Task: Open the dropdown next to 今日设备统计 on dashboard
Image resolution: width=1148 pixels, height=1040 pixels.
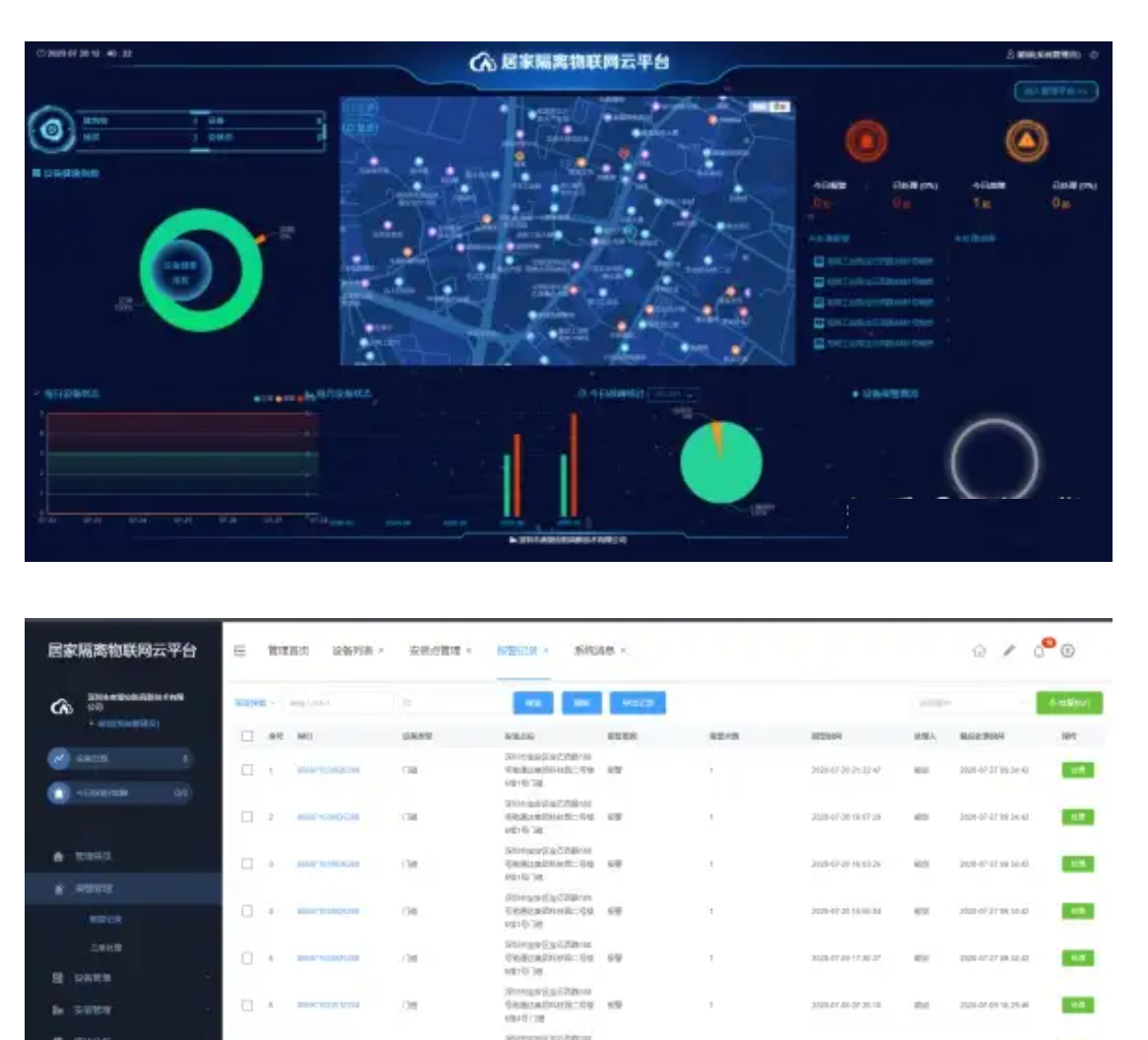Action: click(674, 394)
